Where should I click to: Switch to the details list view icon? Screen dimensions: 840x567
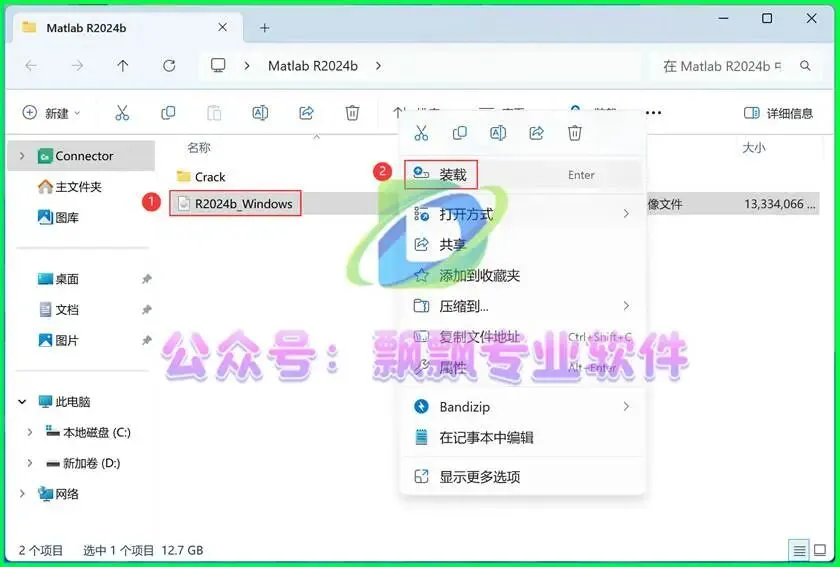(799, 550)
